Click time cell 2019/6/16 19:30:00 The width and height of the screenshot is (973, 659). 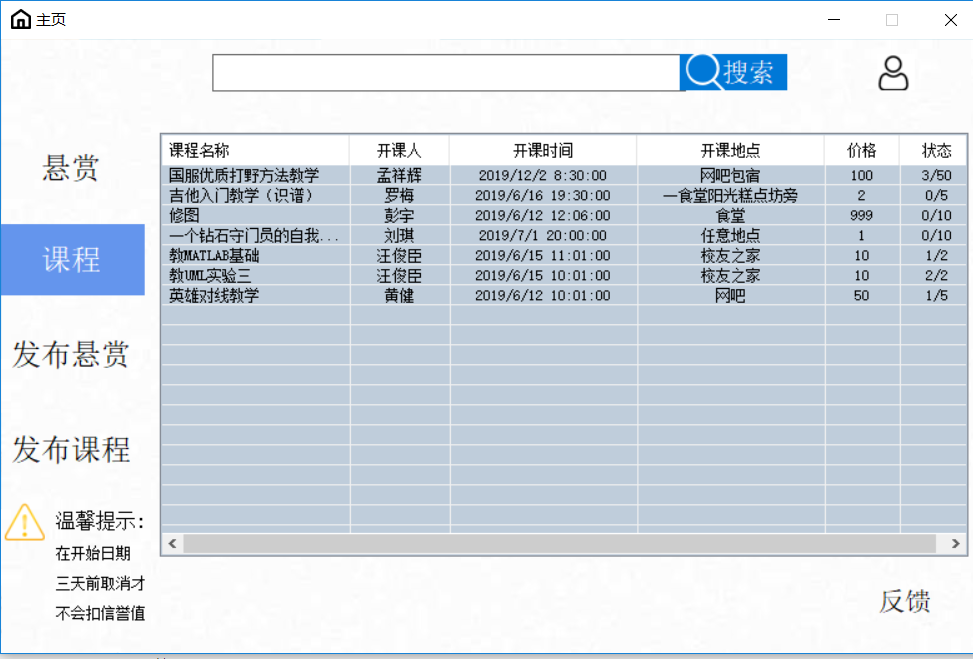point(543,195)
